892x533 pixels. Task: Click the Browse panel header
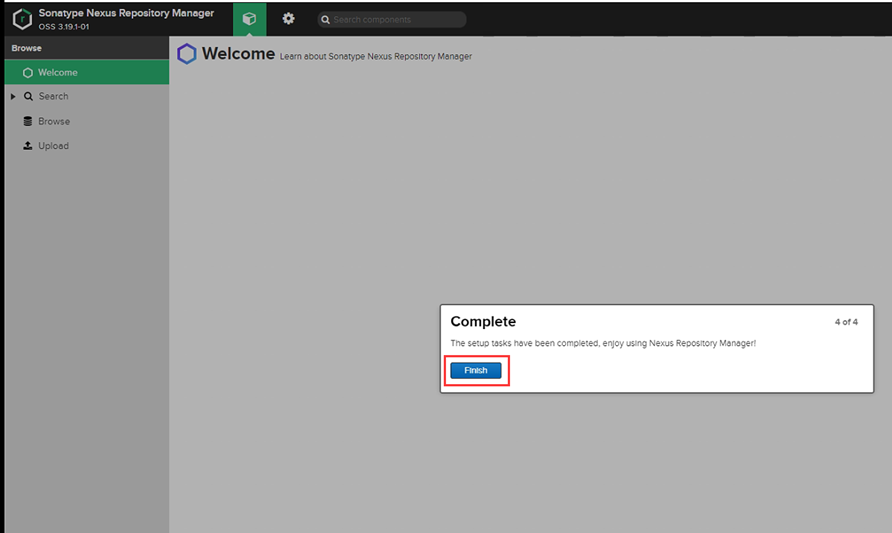tap(86, 48)
